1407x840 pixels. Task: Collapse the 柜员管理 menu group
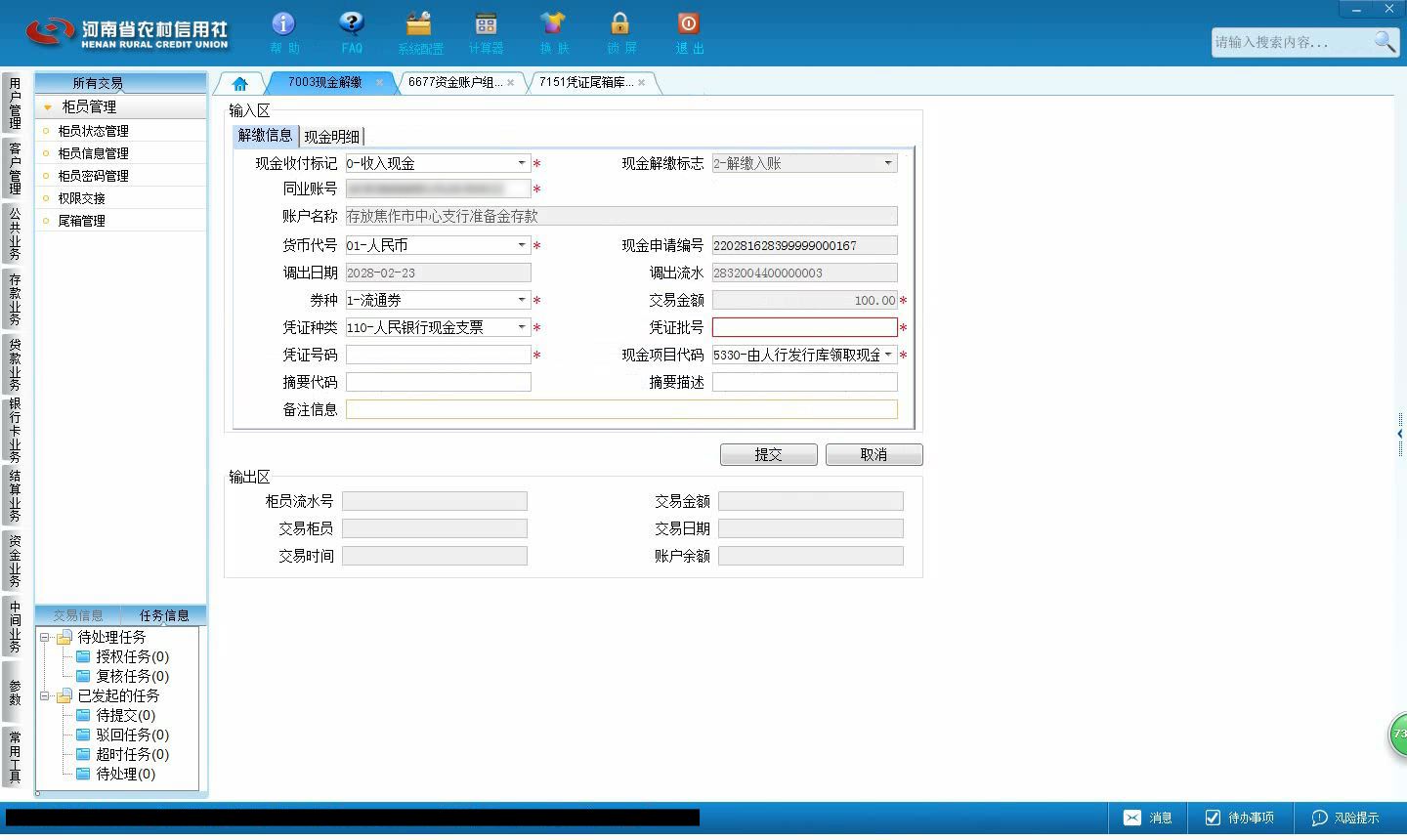47,107
